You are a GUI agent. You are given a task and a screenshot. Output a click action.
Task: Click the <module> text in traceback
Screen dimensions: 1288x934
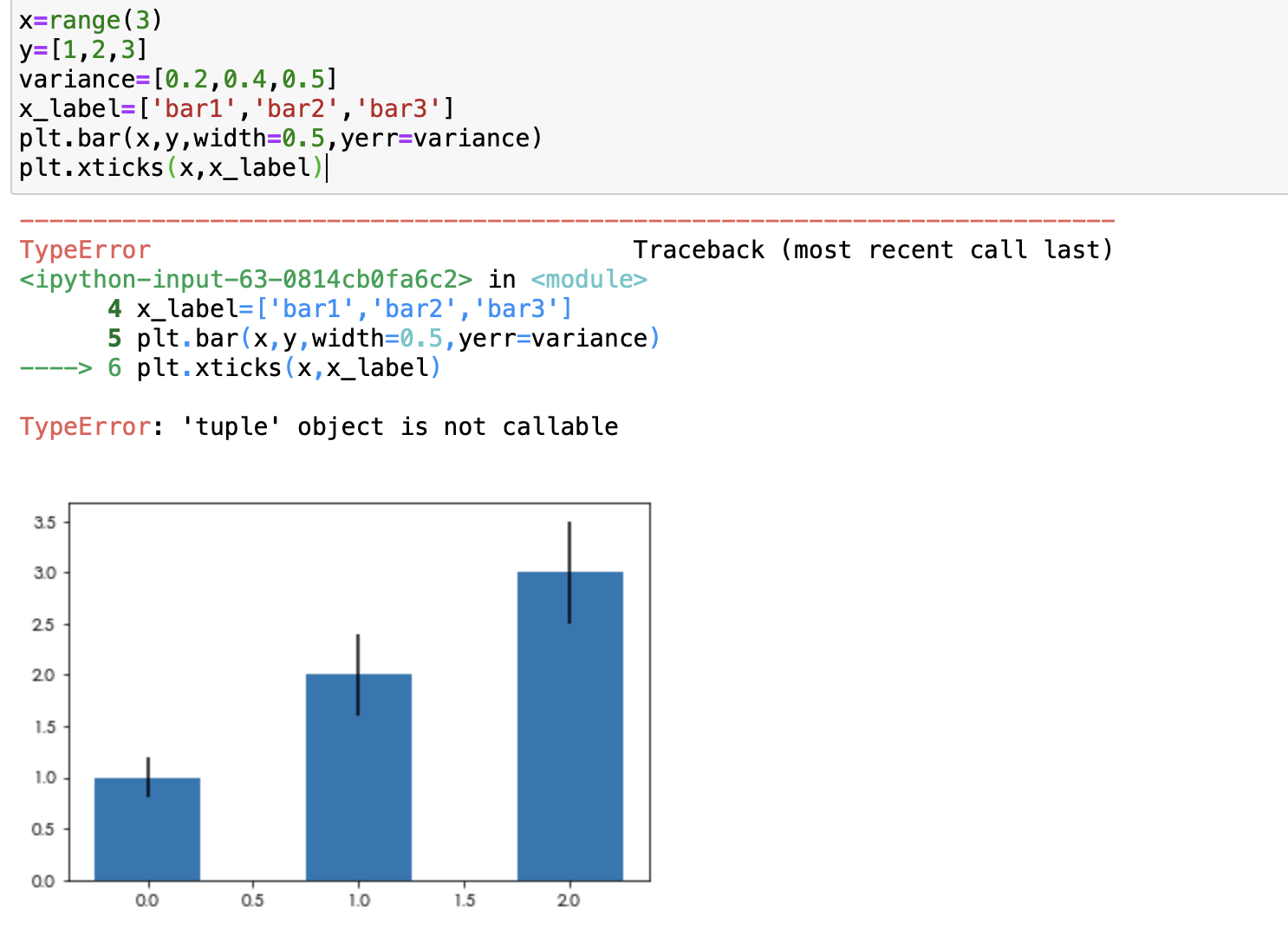[x=589, y=279]
